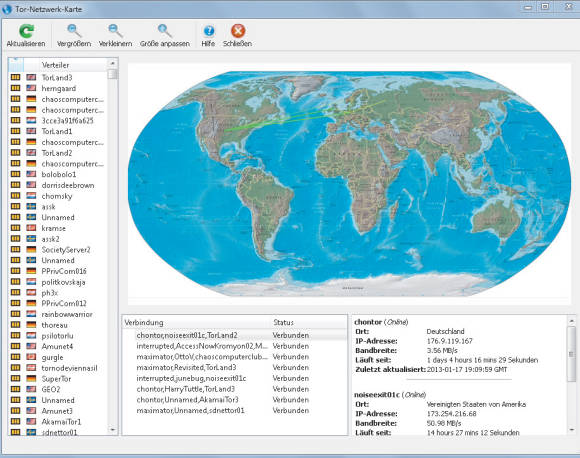The image size is (580, 458).
Task: Click the German flag beside SuperTor
Action: pos(31,378)
